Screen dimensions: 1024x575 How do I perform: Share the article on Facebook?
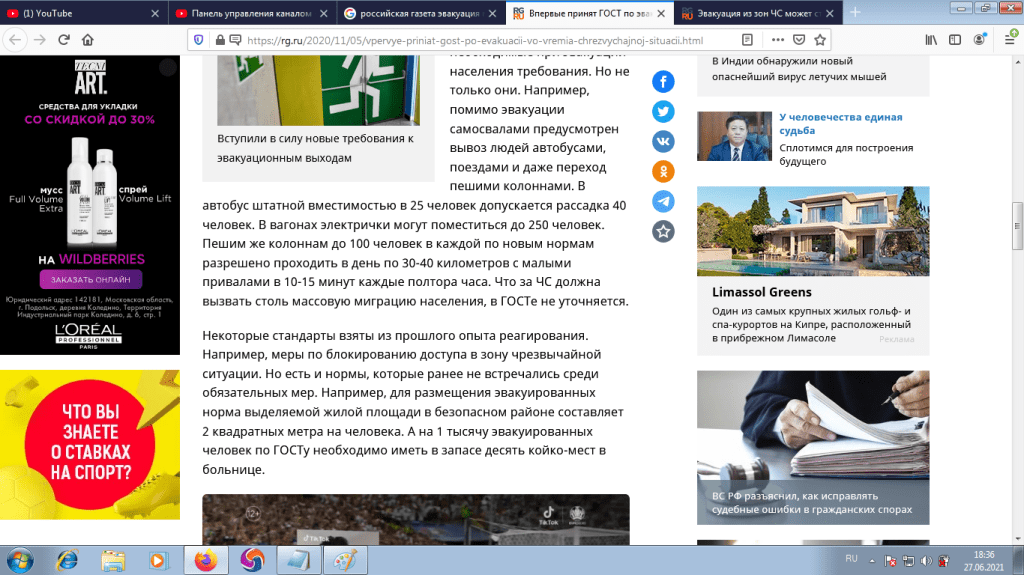[663, 81]
